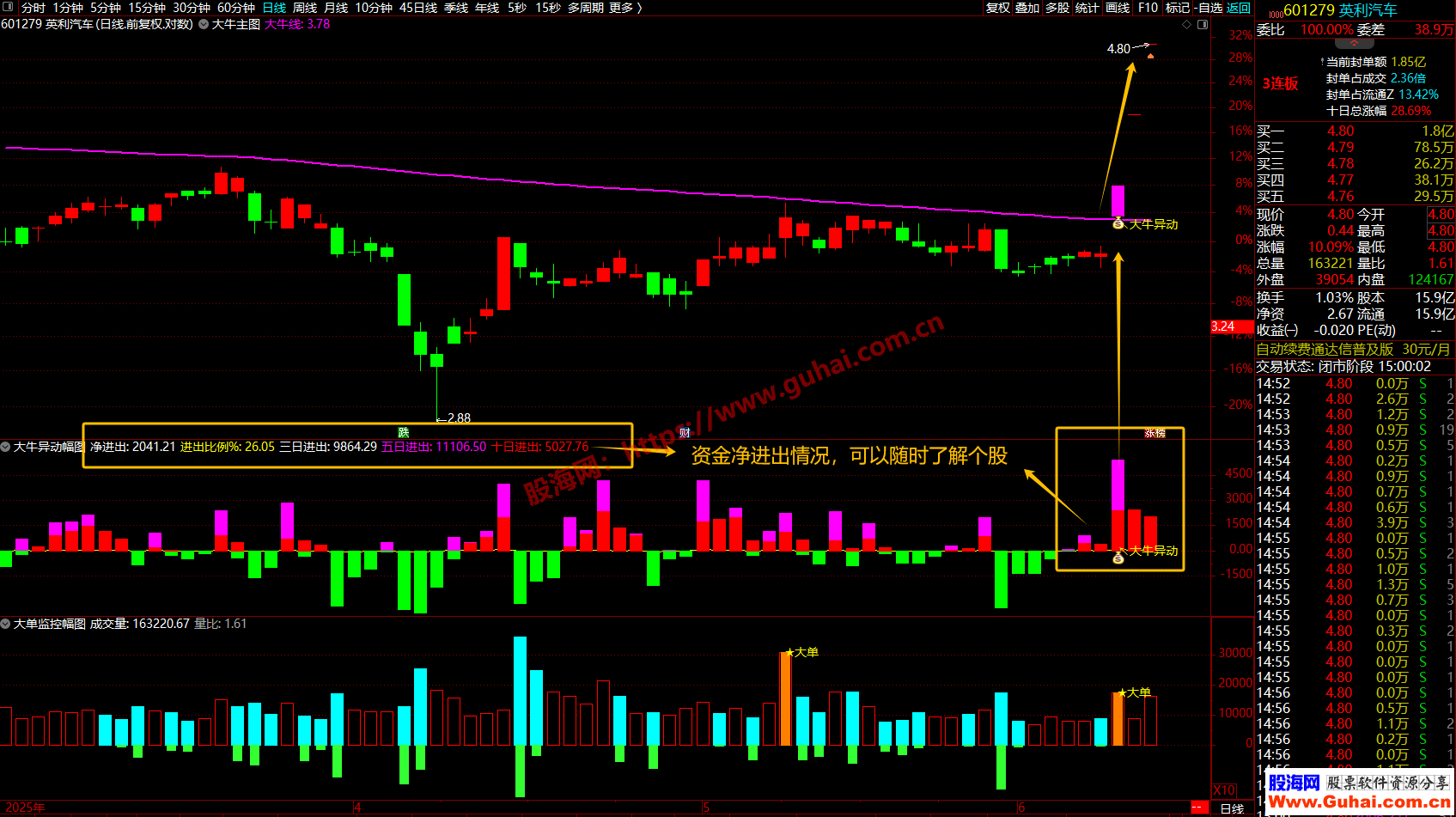Click the 标记 mark button
The height and width of the screenshot is (817, 1456).
click(x=1178, y=8)
